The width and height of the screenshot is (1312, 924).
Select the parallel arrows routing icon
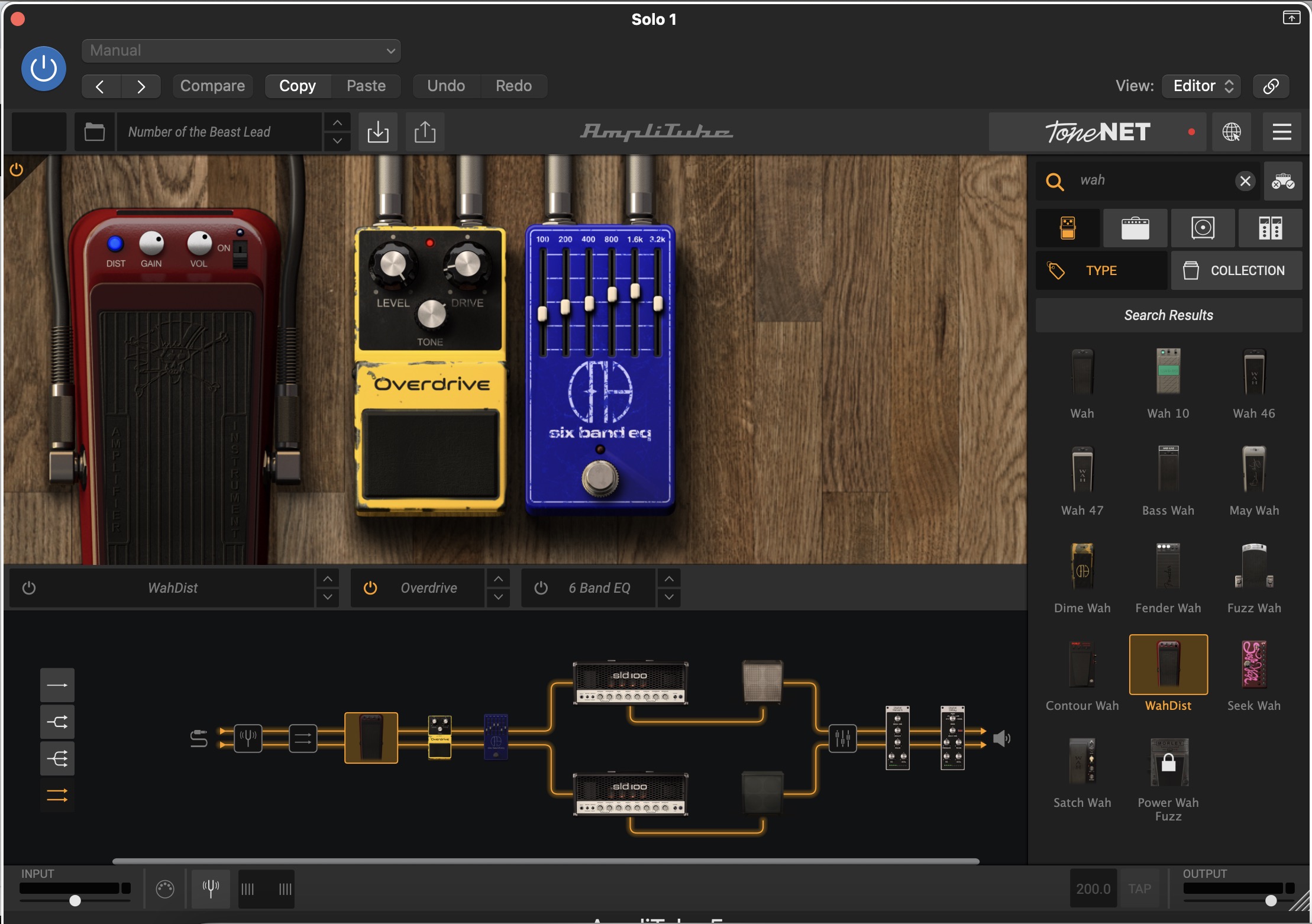(57, 795)
